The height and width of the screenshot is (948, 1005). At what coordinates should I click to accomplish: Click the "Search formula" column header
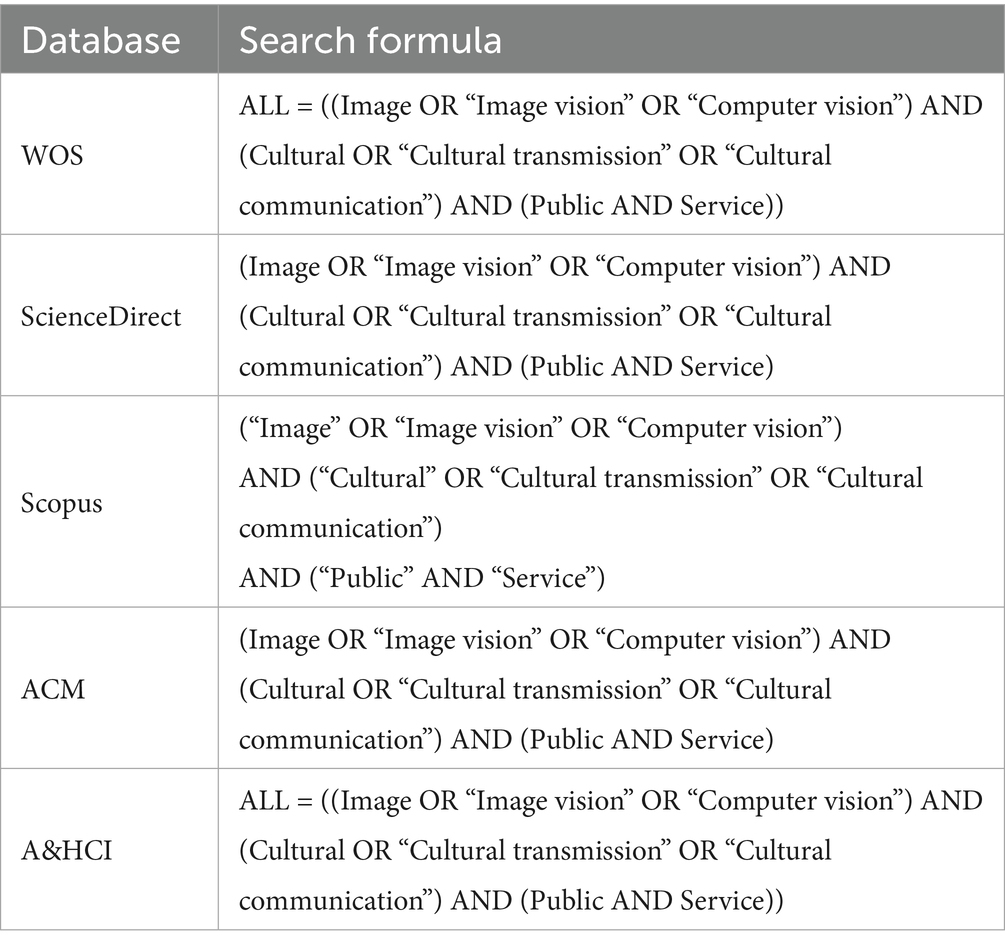coord(370,39)
